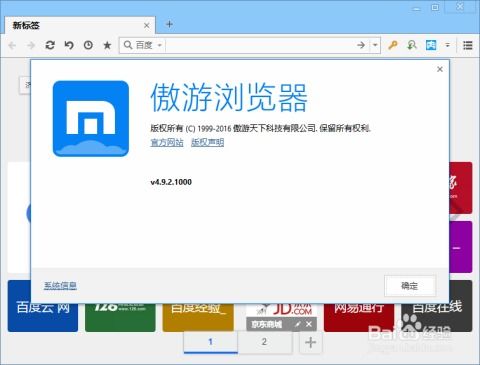Expand the toolbar extensions dropdown arrow
480x365 pixels.
point(448,45)
